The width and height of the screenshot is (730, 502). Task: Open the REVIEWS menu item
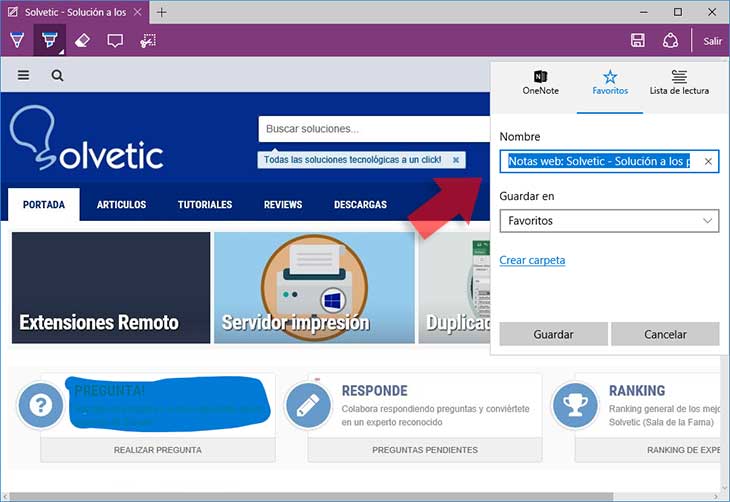pyautogui.click(x=283, y=204)
